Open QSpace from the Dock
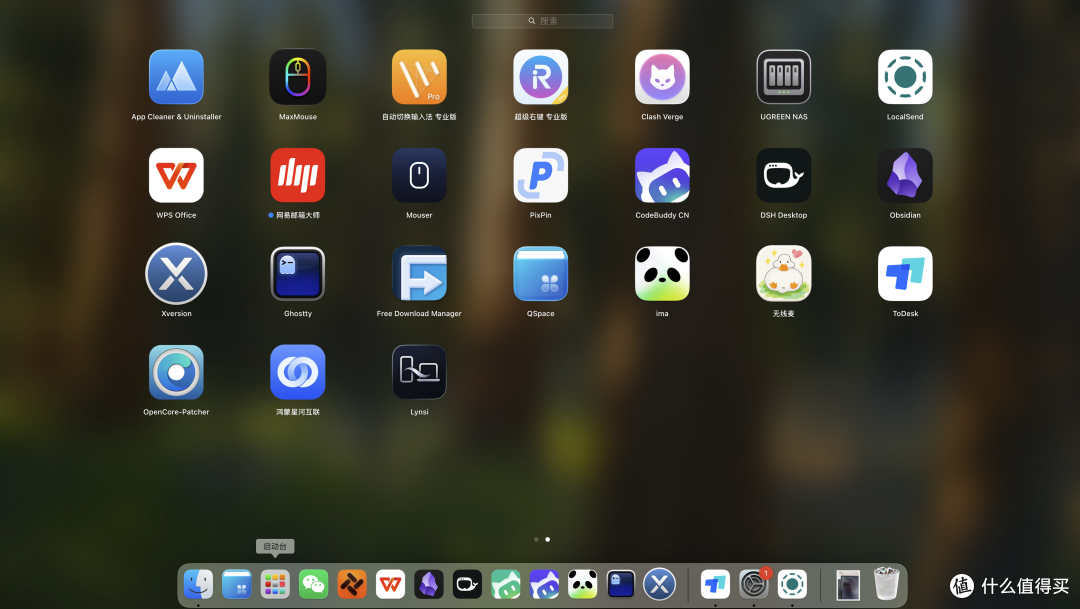1080x609 pixels. point(236,584)
